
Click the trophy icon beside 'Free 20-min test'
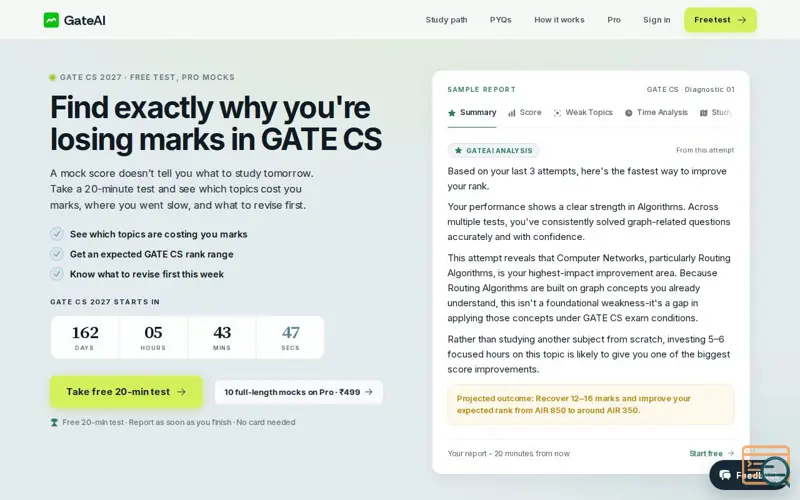point(54,422)
